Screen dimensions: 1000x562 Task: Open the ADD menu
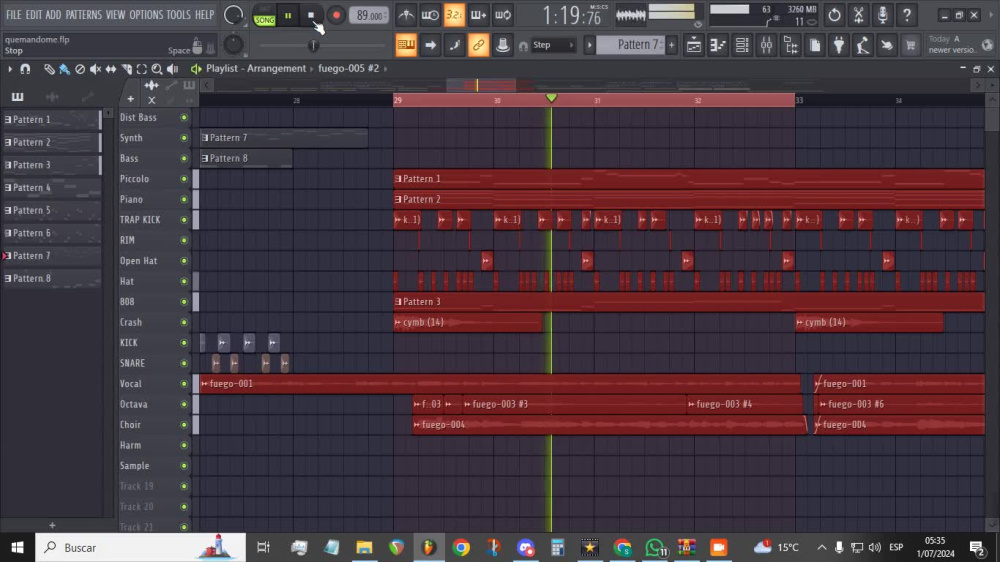[x=54, y=15]
